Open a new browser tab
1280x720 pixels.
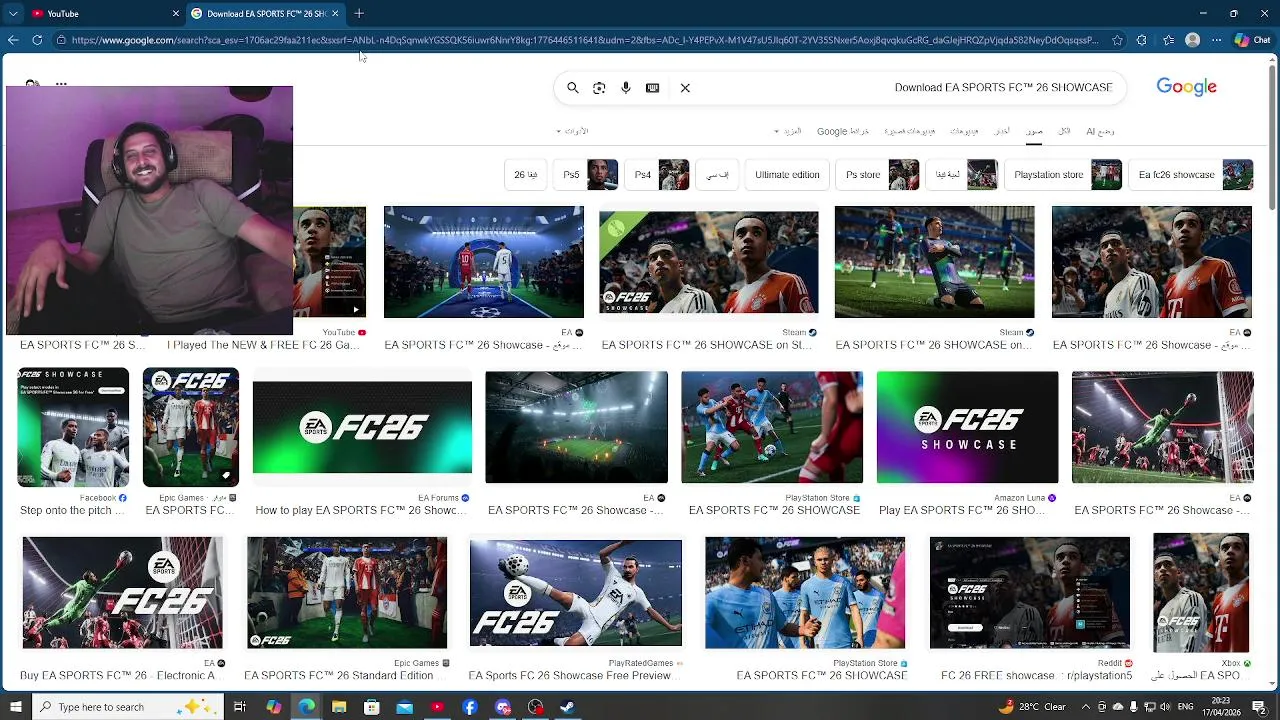(x=359, y=13)
